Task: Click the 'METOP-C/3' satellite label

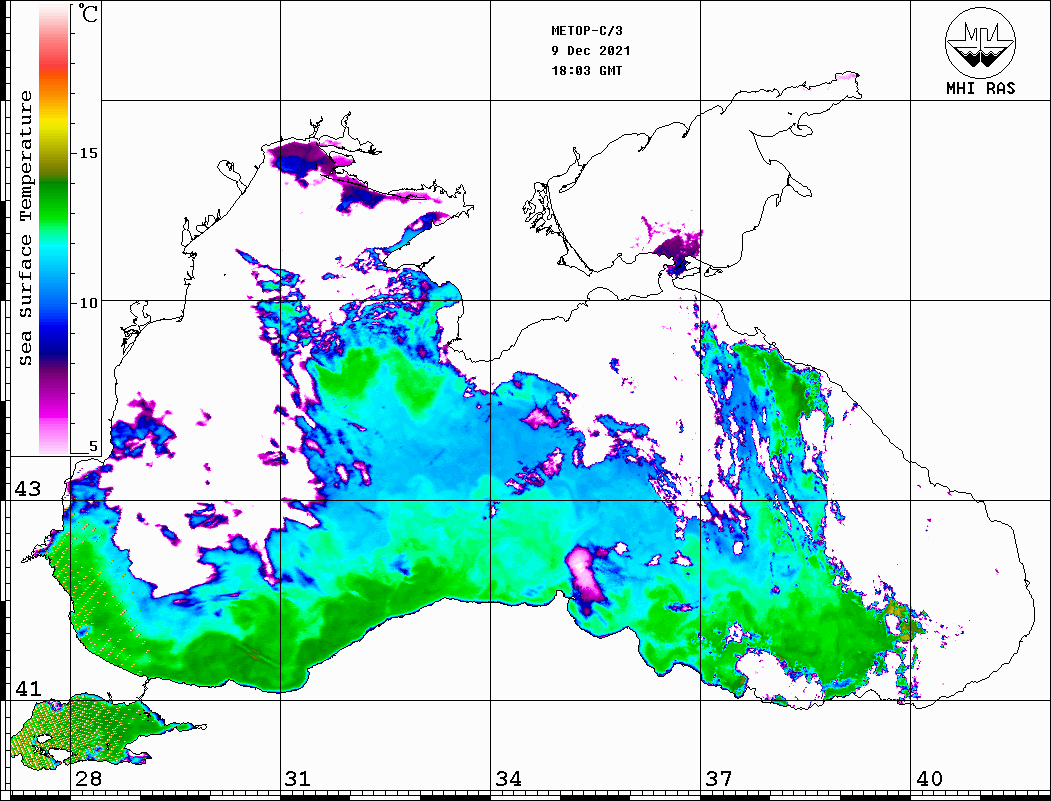Action: [586, 31]
